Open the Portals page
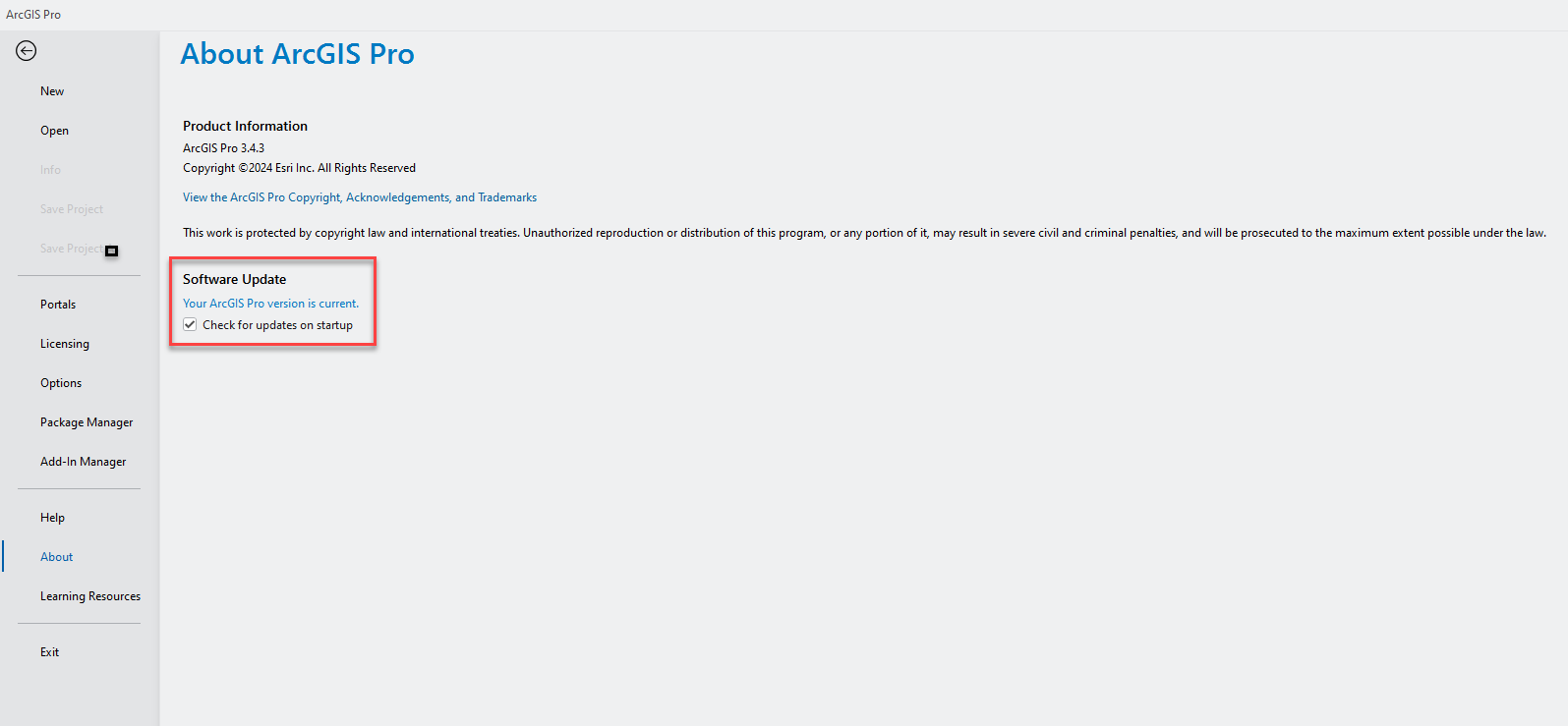1568x726 pixels. point(58,305)
